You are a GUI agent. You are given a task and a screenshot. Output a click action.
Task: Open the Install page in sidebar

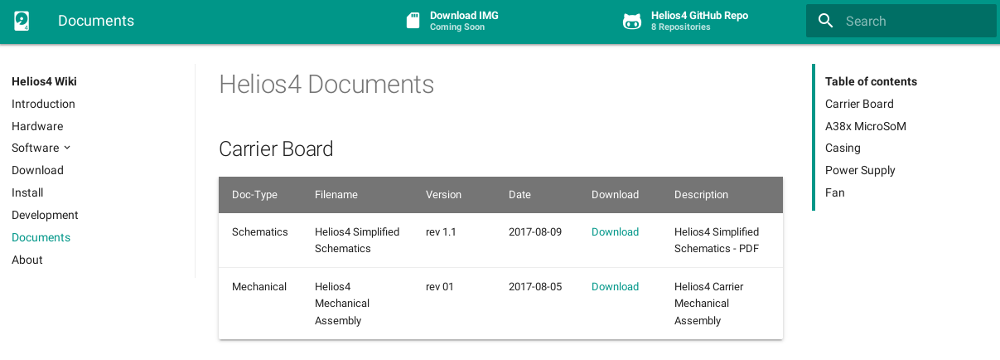point(27,193)
